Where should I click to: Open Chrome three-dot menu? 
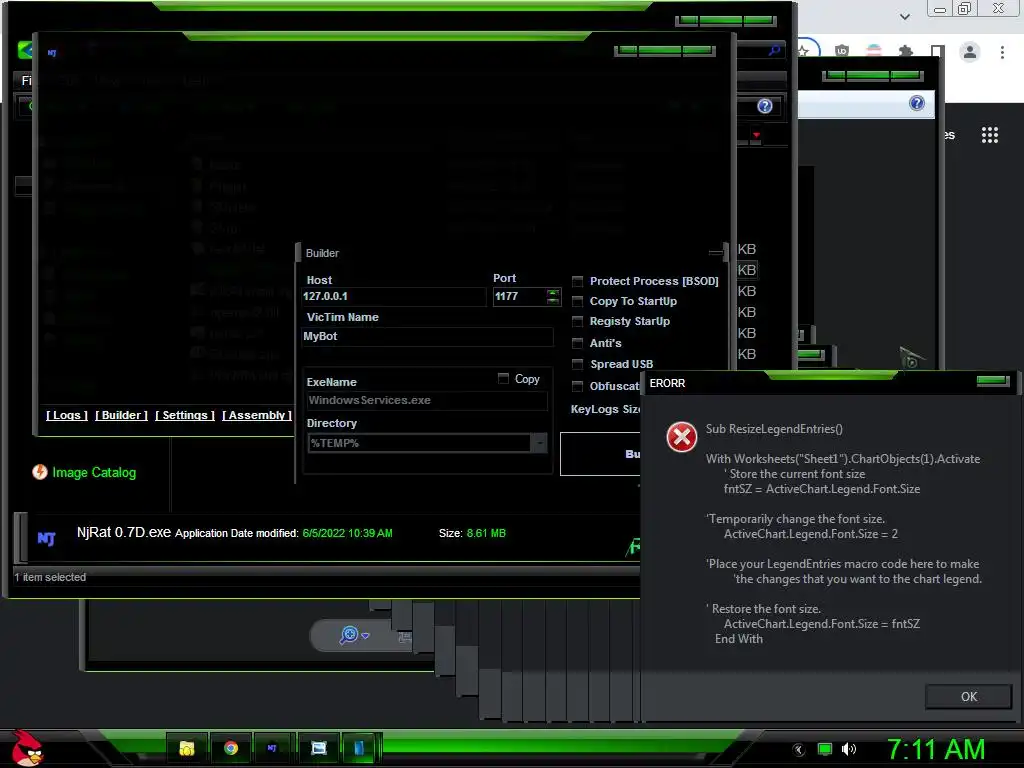1002,52
